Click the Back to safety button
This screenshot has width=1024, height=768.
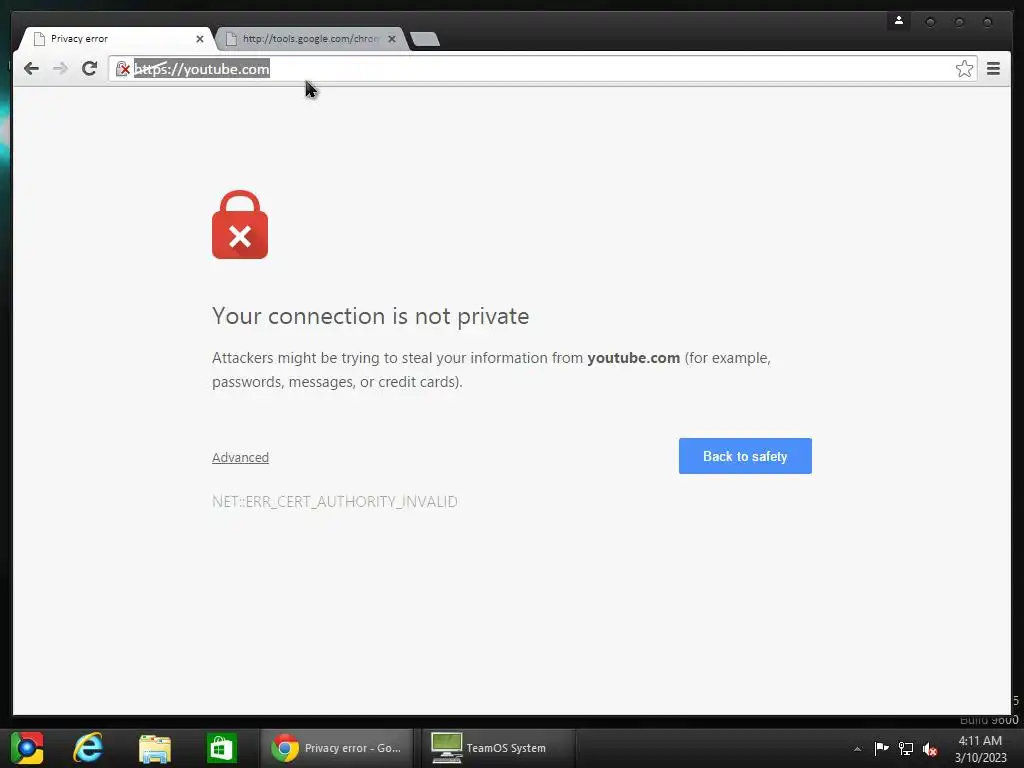(745, 456)
